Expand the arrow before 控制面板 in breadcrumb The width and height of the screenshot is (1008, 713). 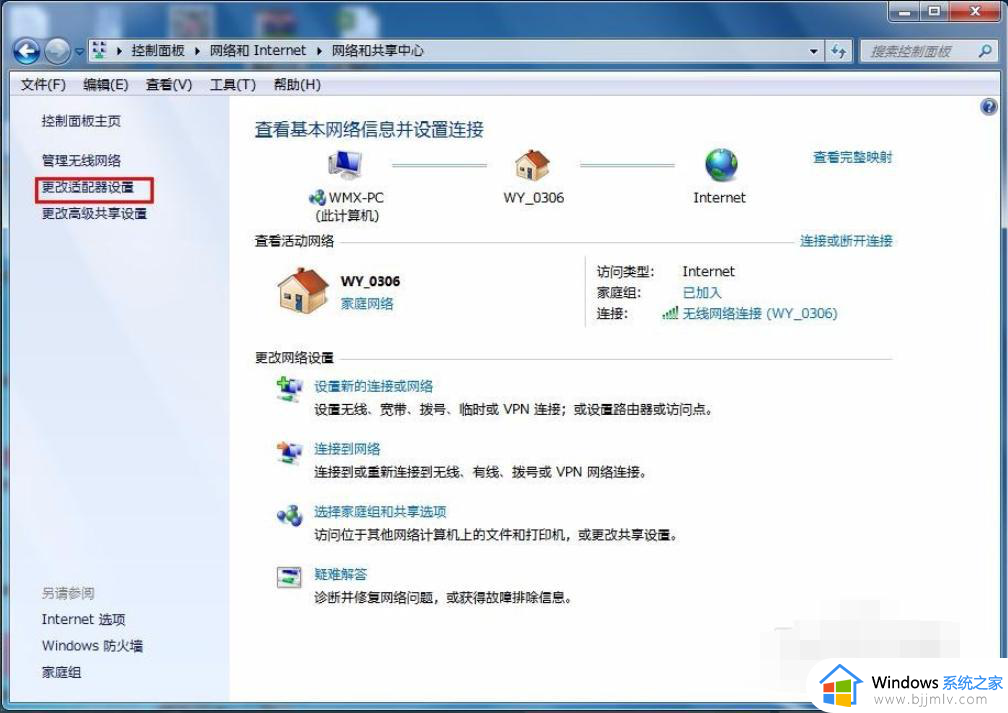[x=119, y=51]
